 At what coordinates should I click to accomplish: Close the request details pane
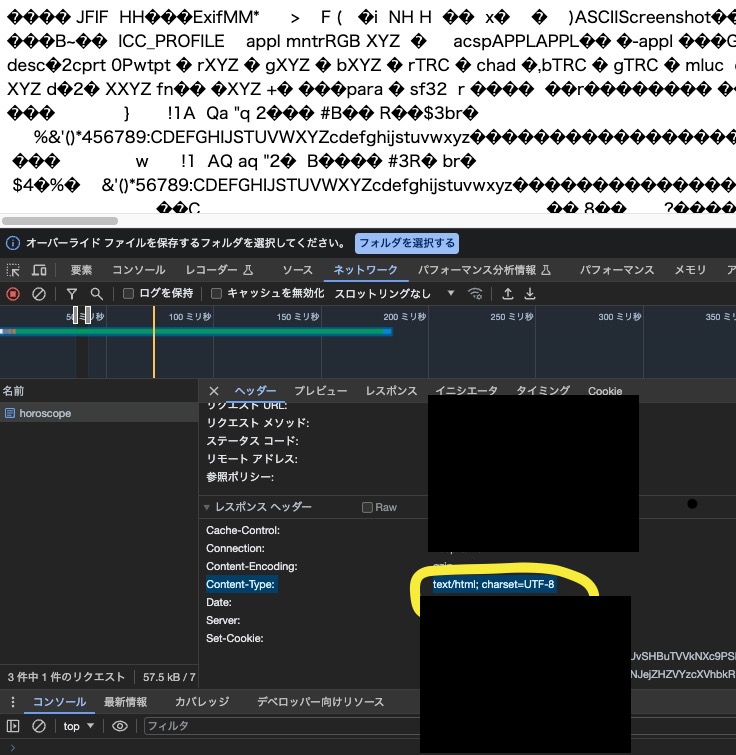point(214,391)
